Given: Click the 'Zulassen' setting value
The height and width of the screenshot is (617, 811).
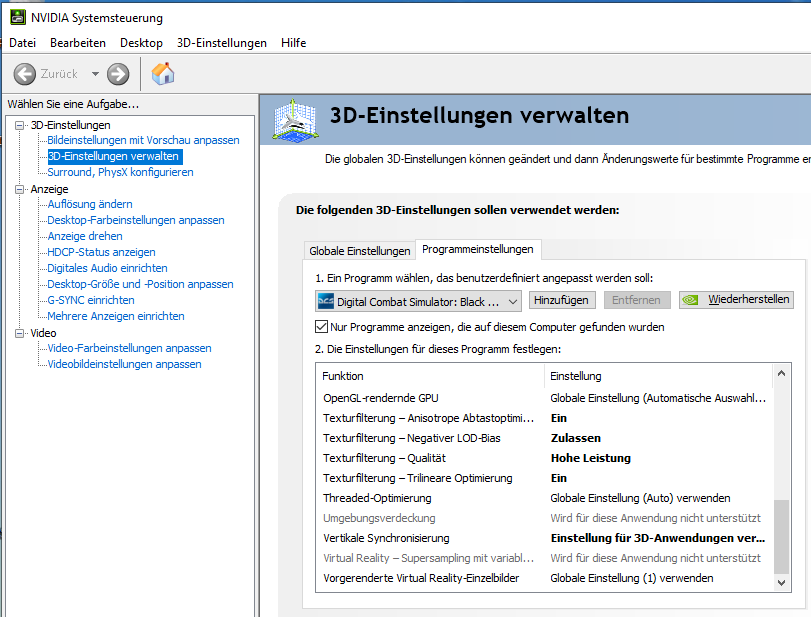Looking at the screenshot, I should point(576,439).
